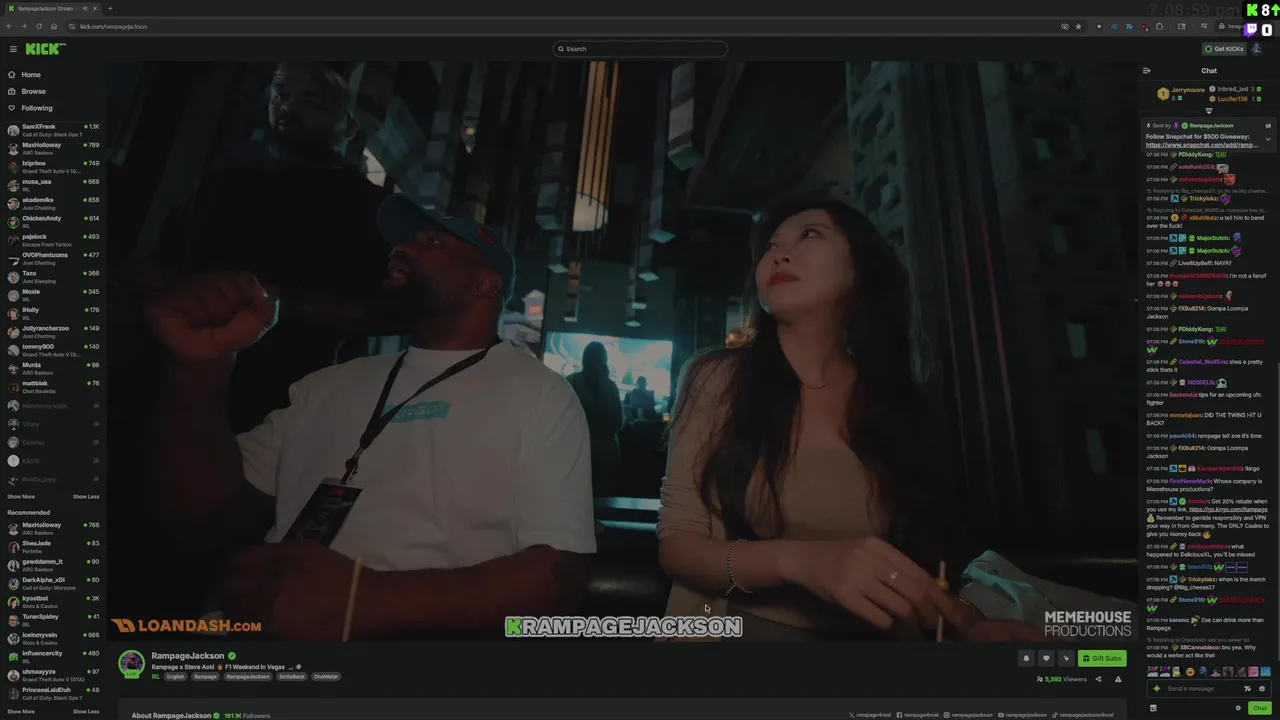Viewport: 1280px width, 720px height.
Task: Click Show Less under Following
Action: pos(86,497)
